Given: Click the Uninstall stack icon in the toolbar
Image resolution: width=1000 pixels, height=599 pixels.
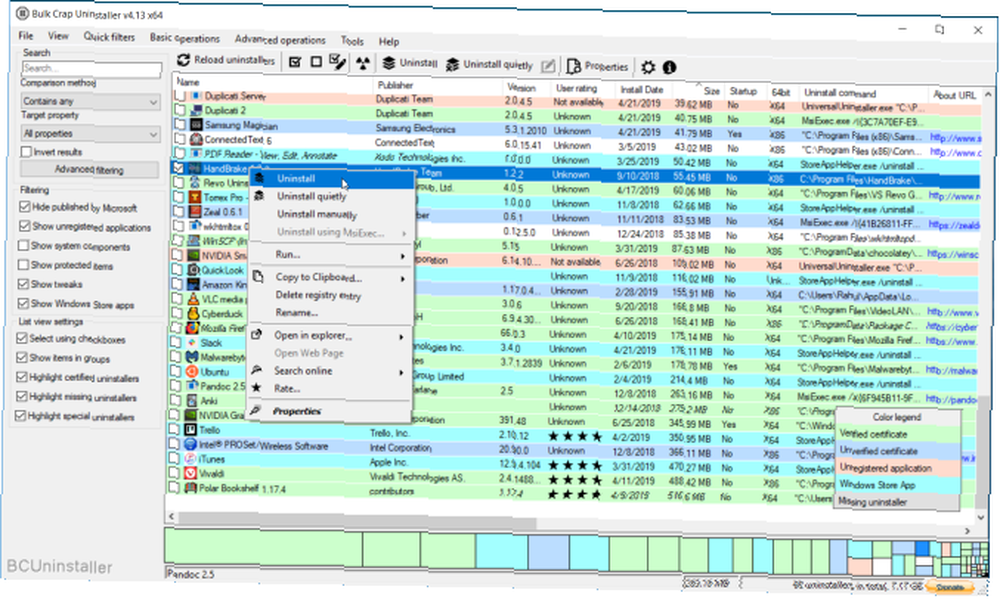Looking at the screenshot, I should (388, 63).
